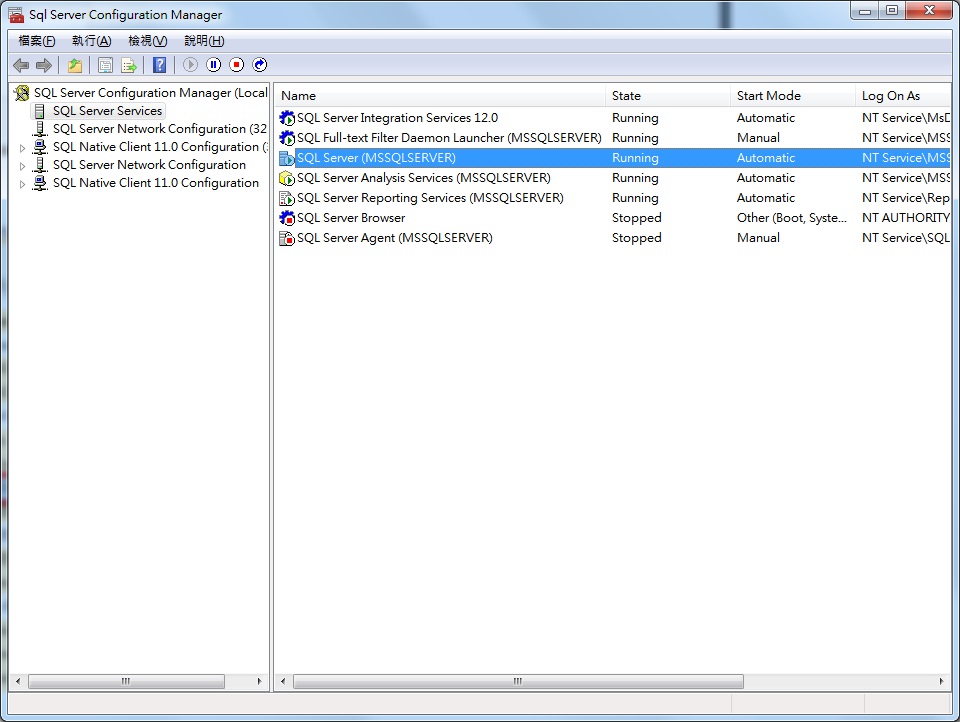
Task: Stop the selected service using the red stop icon
Action: 237,65
